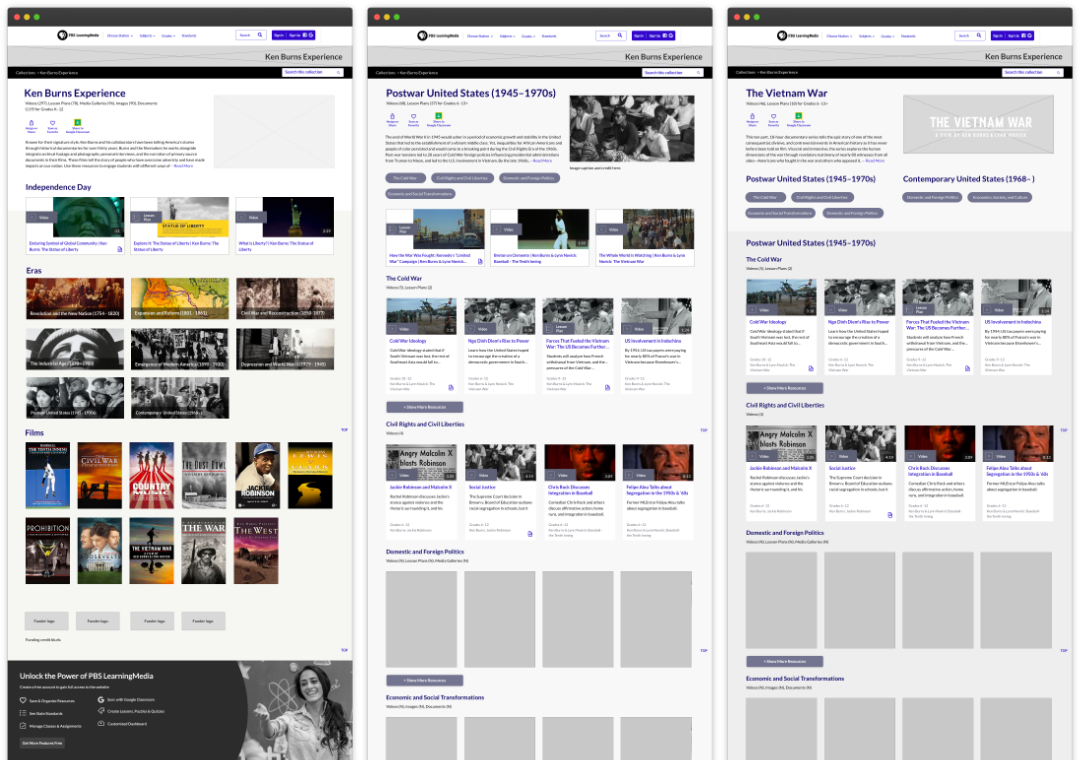The width and height of the screenshot is (1080, 760).
Task: Open Jackie Robinson film poster
Action: (x=257, y=475)
